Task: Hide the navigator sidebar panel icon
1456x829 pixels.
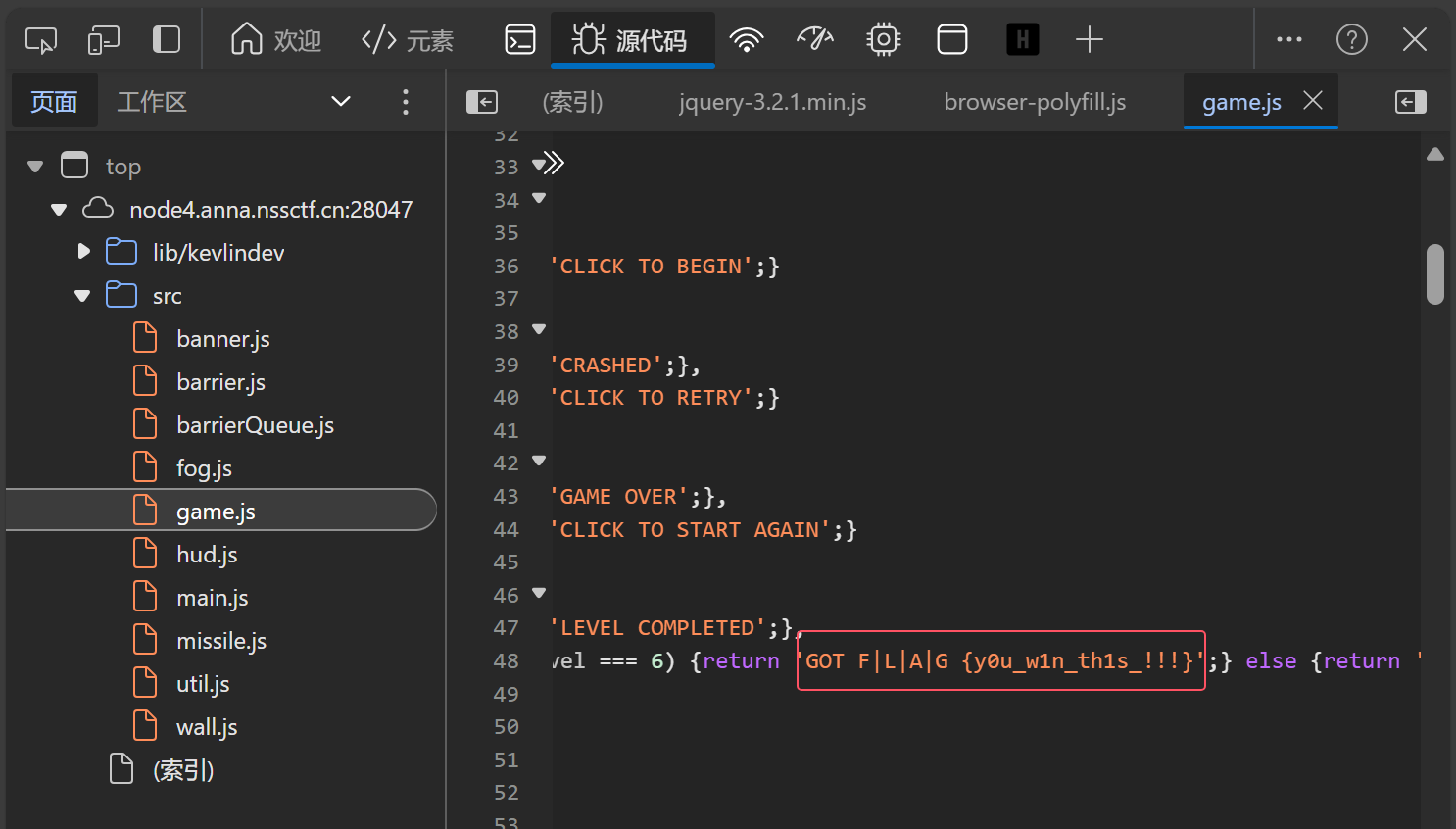Action: 482,102
